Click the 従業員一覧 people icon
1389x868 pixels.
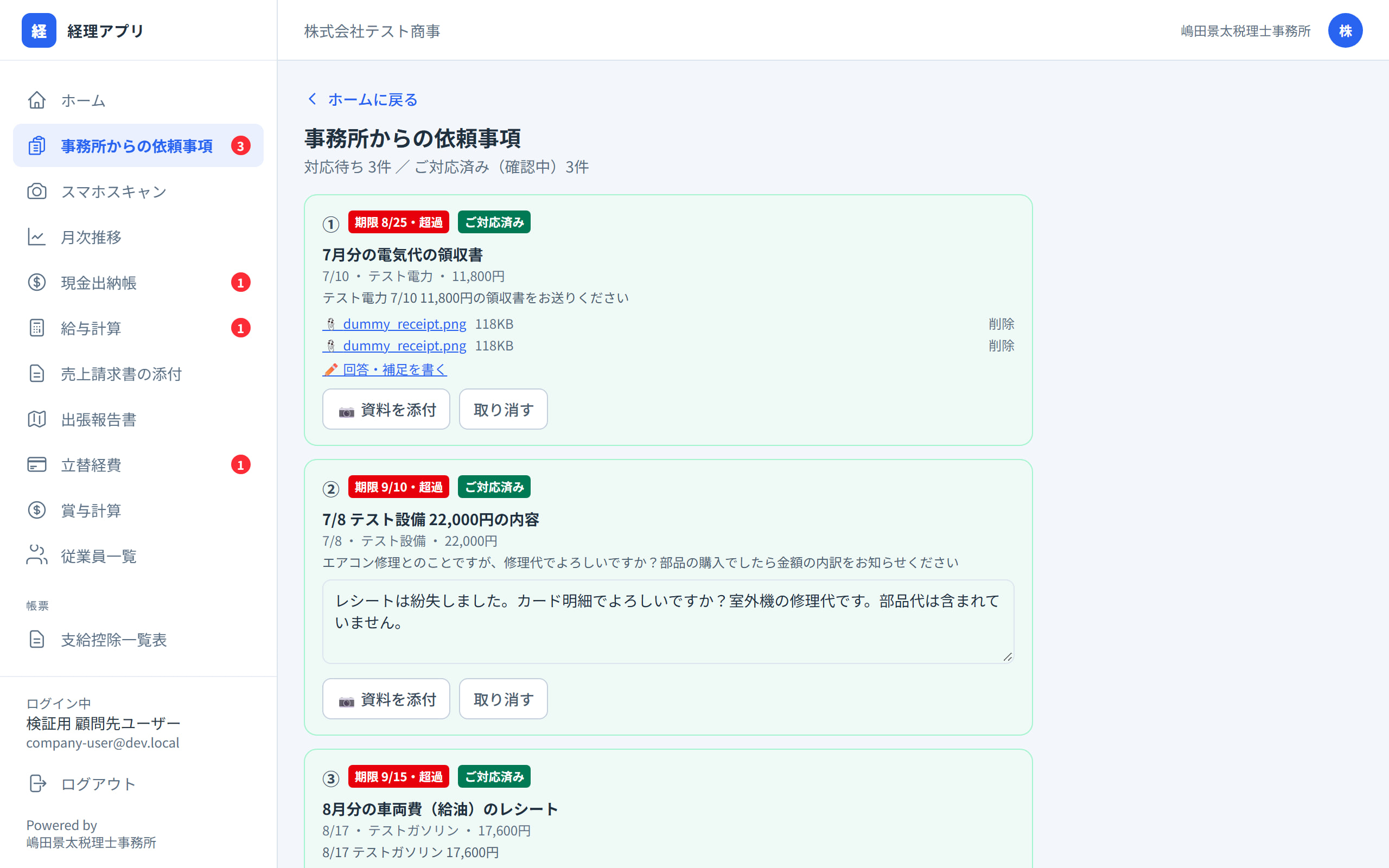click(x=37, y=556)
